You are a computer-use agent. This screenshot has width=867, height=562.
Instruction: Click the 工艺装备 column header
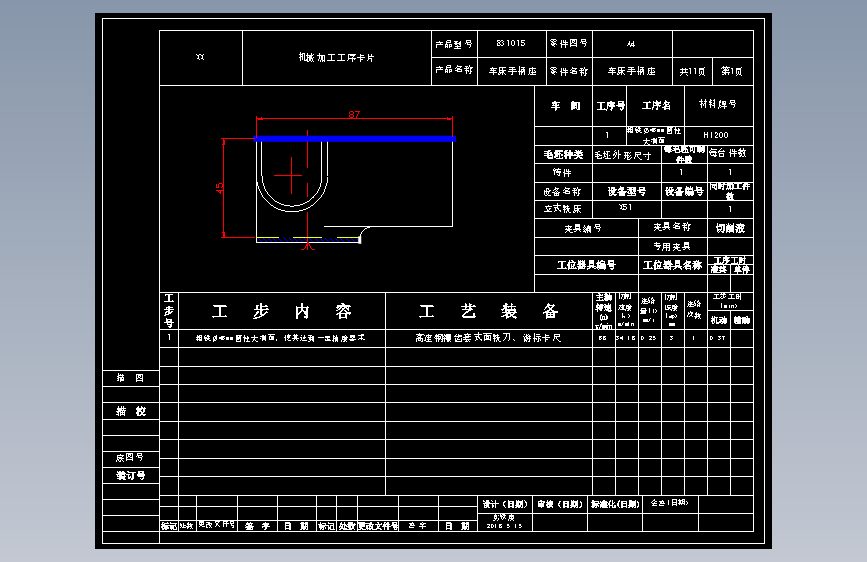(489, 311)
